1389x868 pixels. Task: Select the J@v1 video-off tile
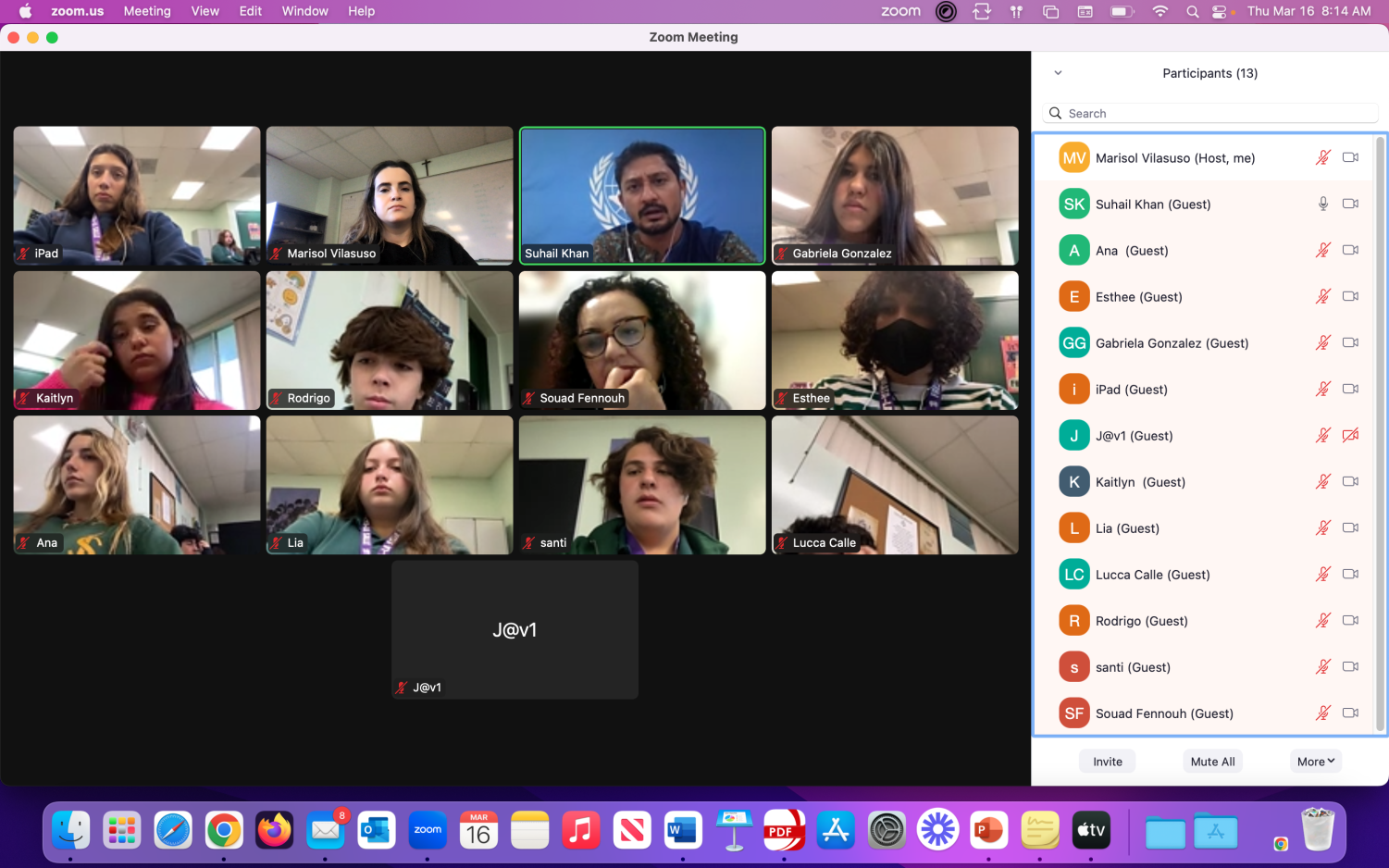[x=515, y=629]
